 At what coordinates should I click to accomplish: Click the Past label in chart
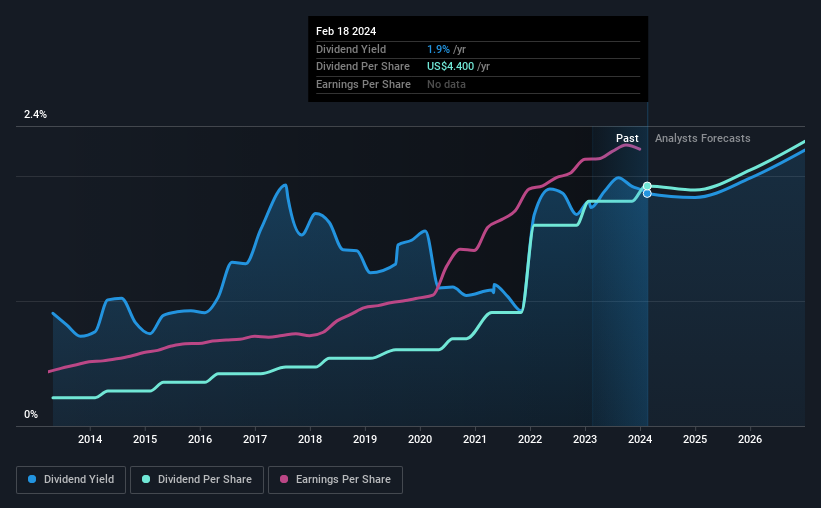tap(627, 138)
